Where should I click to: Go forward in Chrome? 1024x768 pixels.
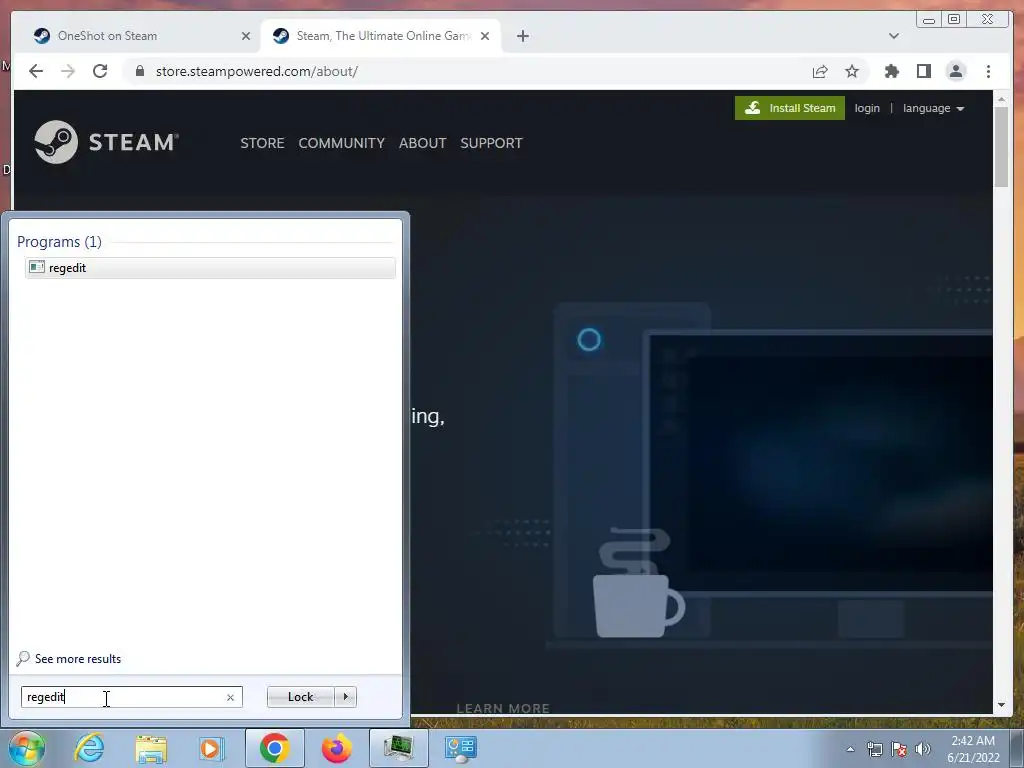click(68, 71)
